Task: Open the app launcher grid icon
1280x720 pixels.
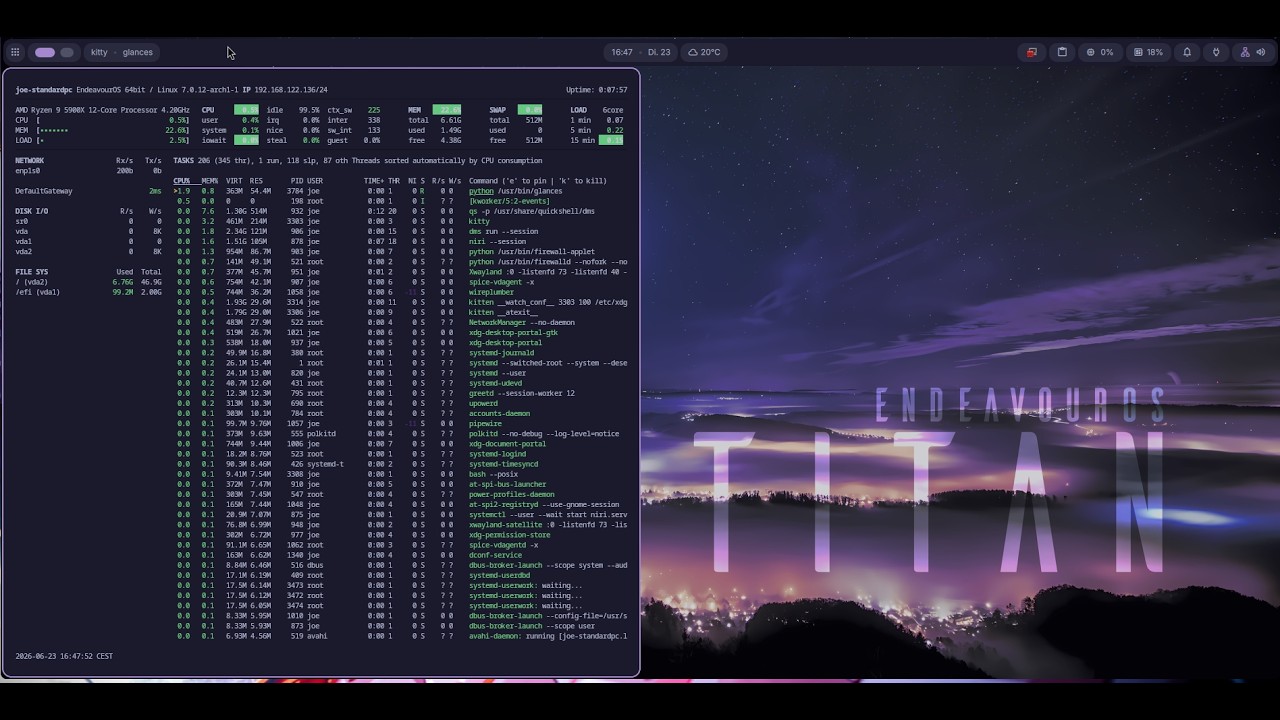Action: (15, 52)
